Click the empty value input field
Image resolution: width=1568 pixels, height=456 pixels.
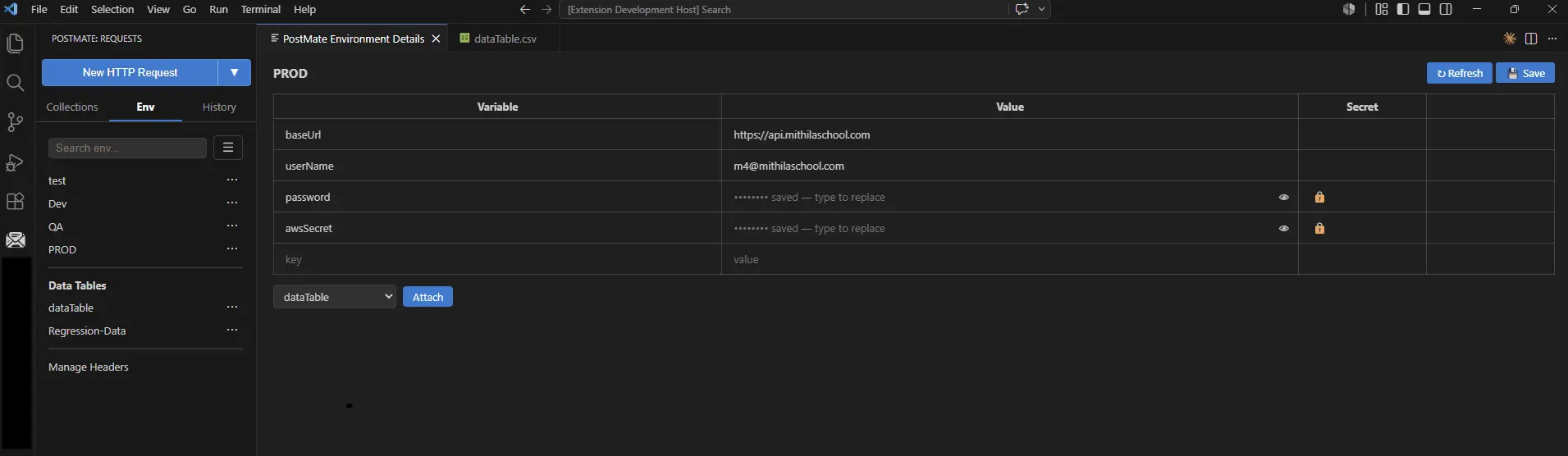click(1010, 259)
